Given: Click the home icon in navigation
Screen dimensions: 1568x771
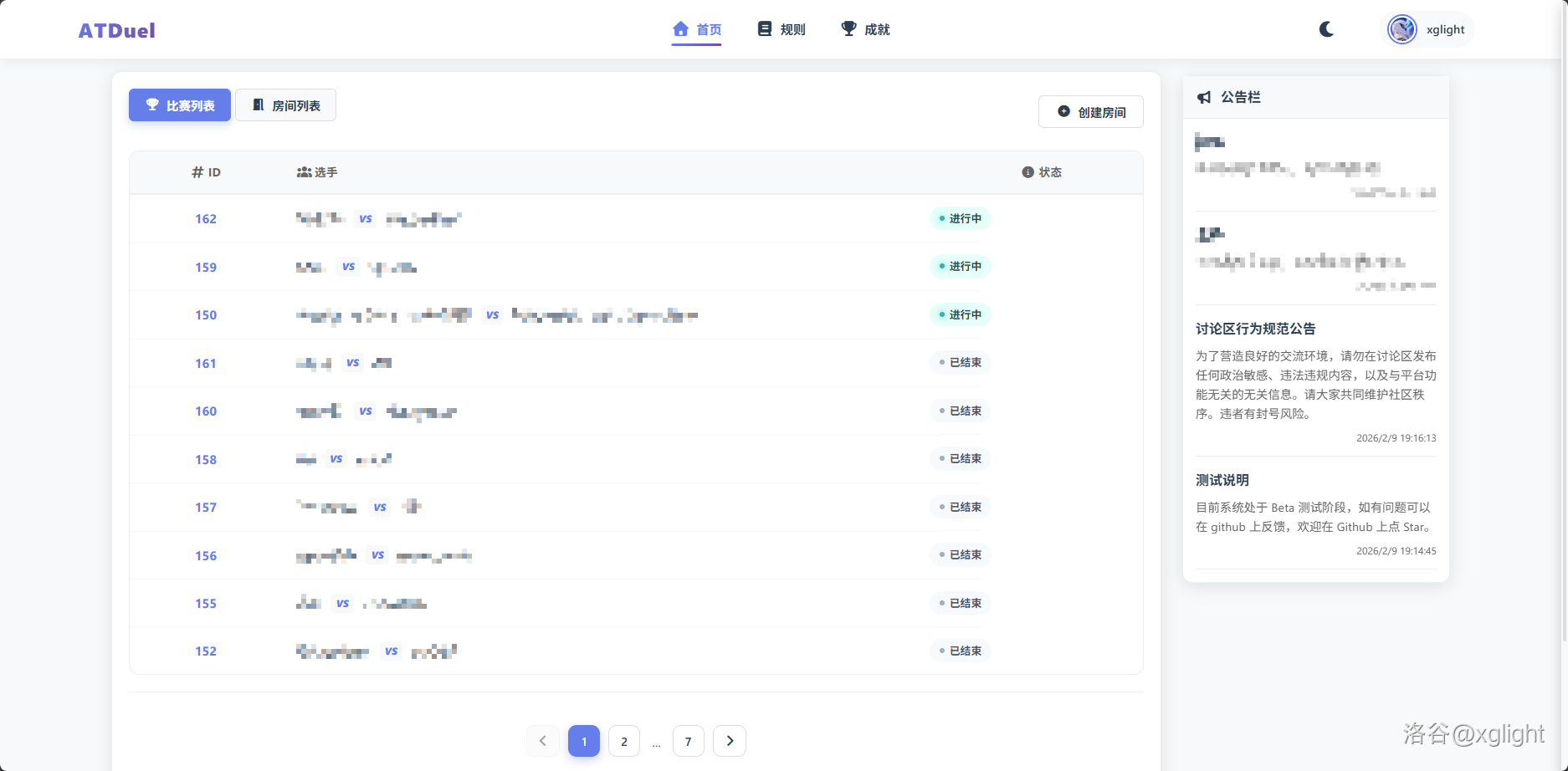Looking at the screenshot, I should (x=680, y=29).
